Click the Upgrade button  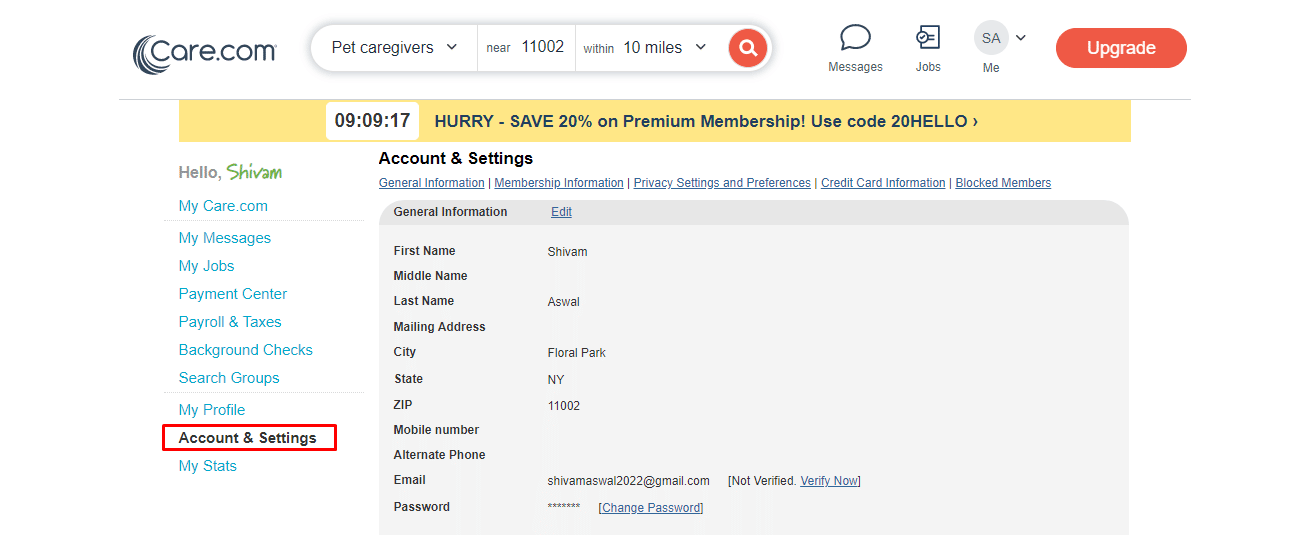[1121, 48]
